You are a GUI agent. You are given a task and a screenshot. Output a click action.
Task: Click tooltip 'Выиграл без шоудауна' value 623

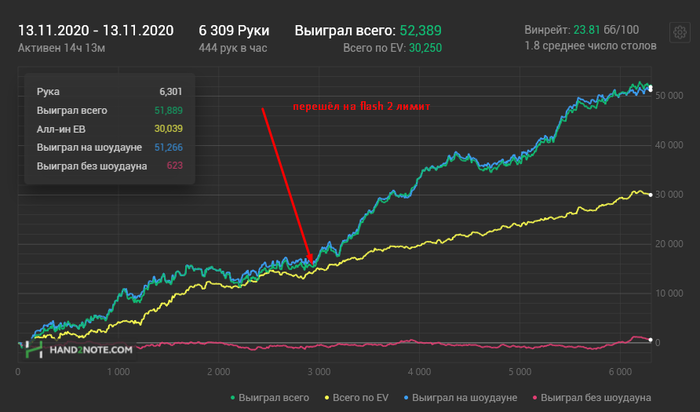tap(175, 166)
